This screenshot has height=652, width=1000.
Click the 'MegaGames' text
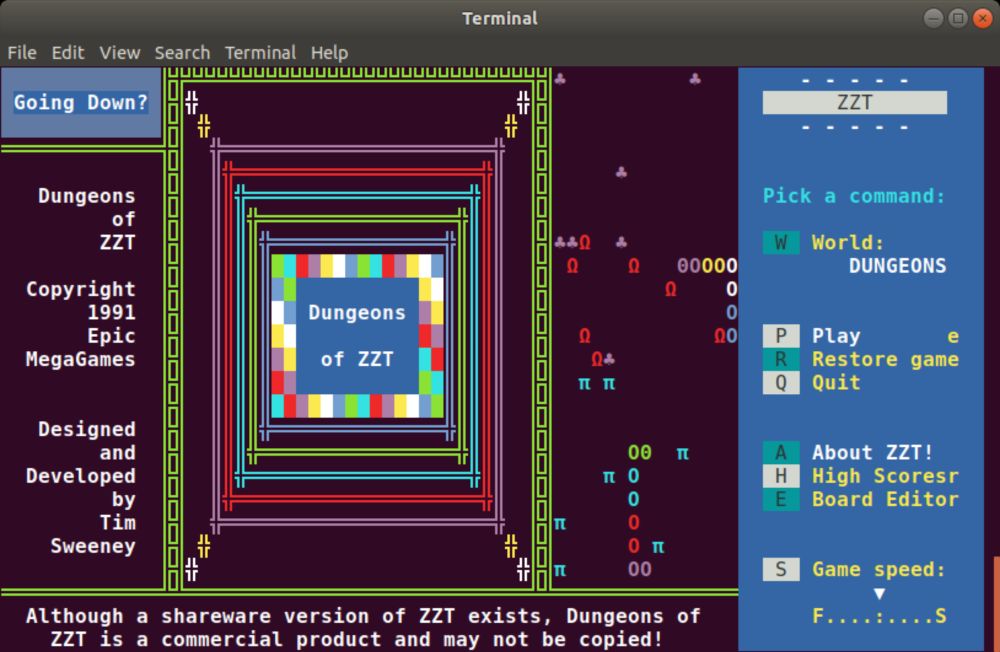pyautogui.click(x=80, y=359)
